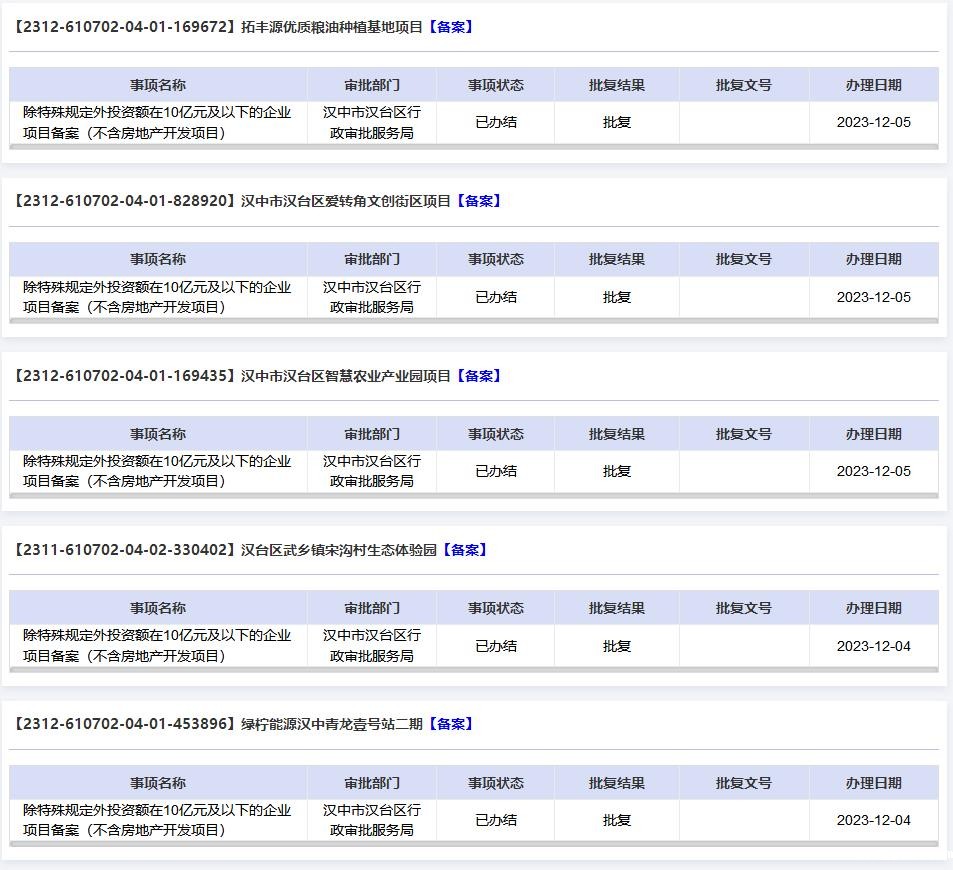Click the 拓丰源优质粮油种植基地项目 title text
The width and height of the screenshot is (953, 870).
click(x=332, y=27)
